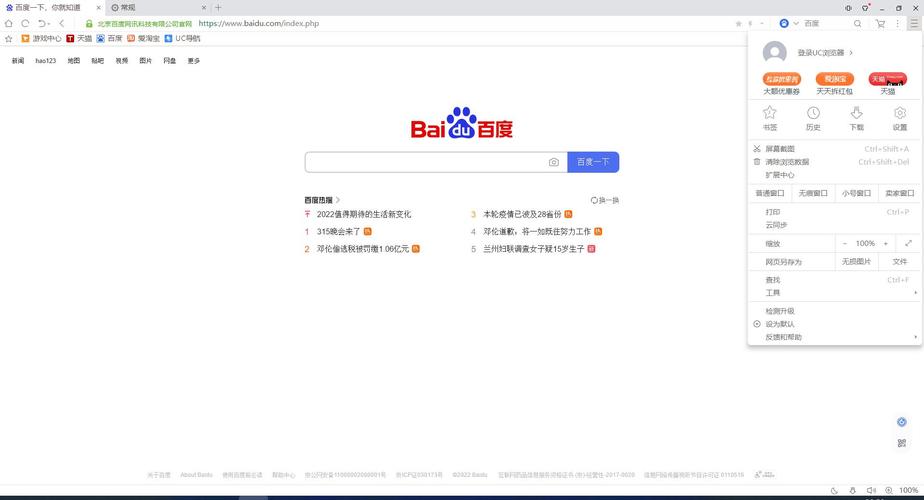This screenshot has width=924, height=500.
Task: Click the user avatar in menu
Action: tap(774, 53)
